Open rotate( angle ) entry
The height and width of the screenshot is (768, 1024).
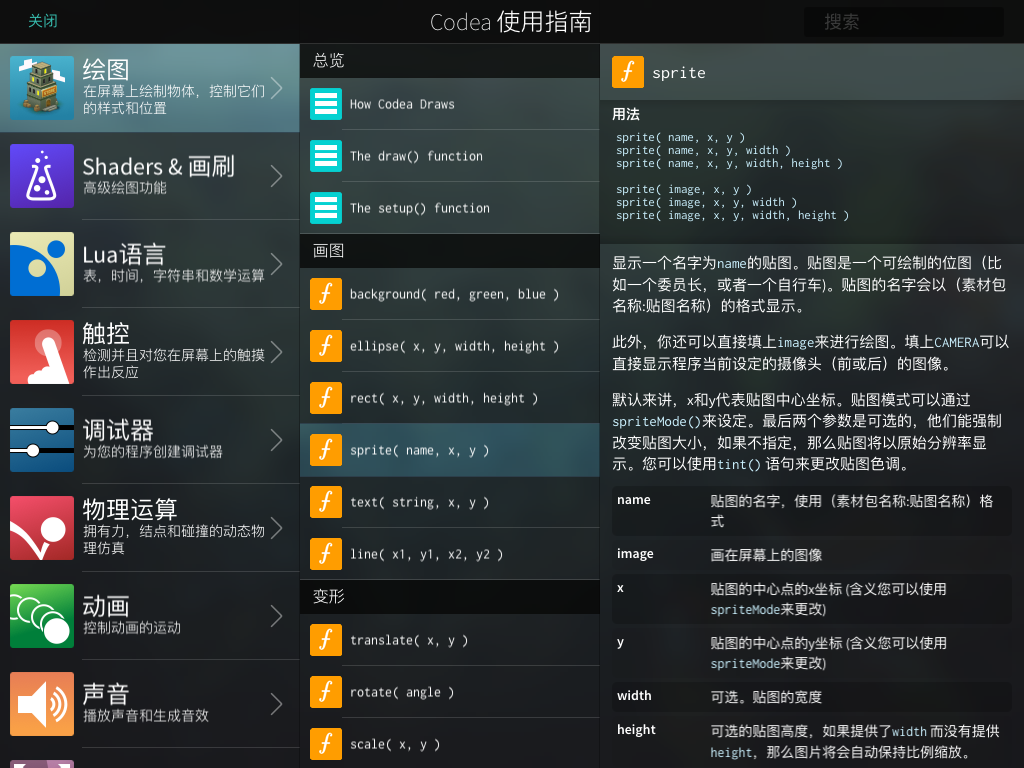[x=449, y=692]
